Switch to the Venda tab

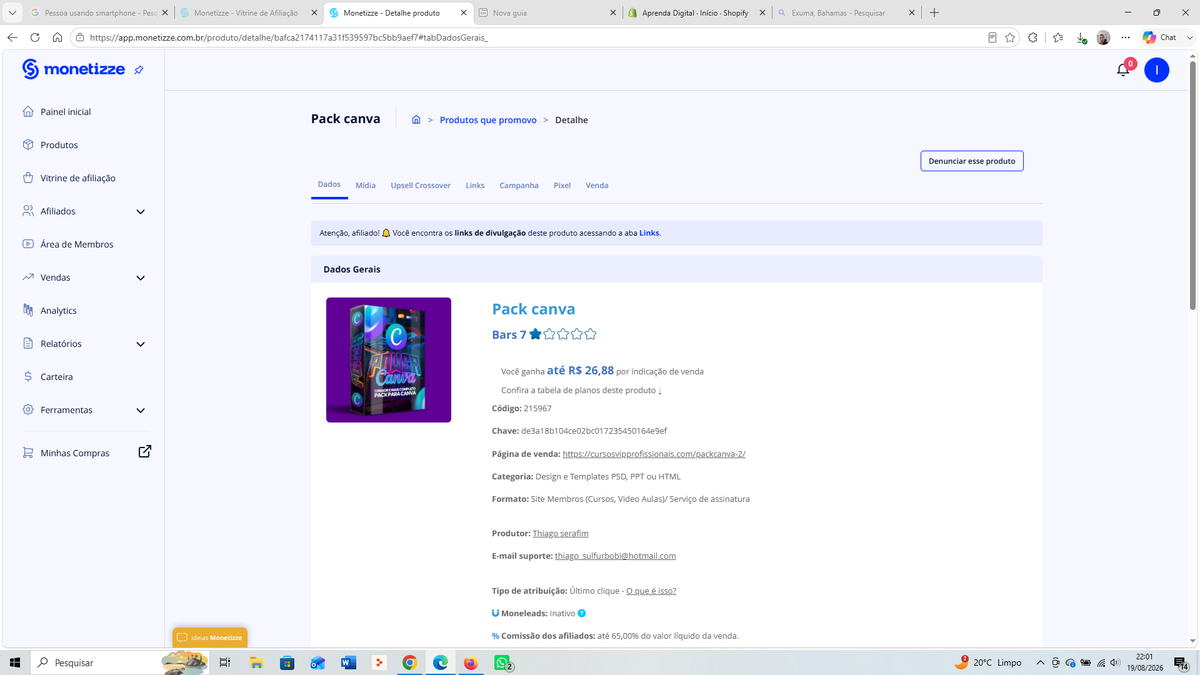(597, 185)
